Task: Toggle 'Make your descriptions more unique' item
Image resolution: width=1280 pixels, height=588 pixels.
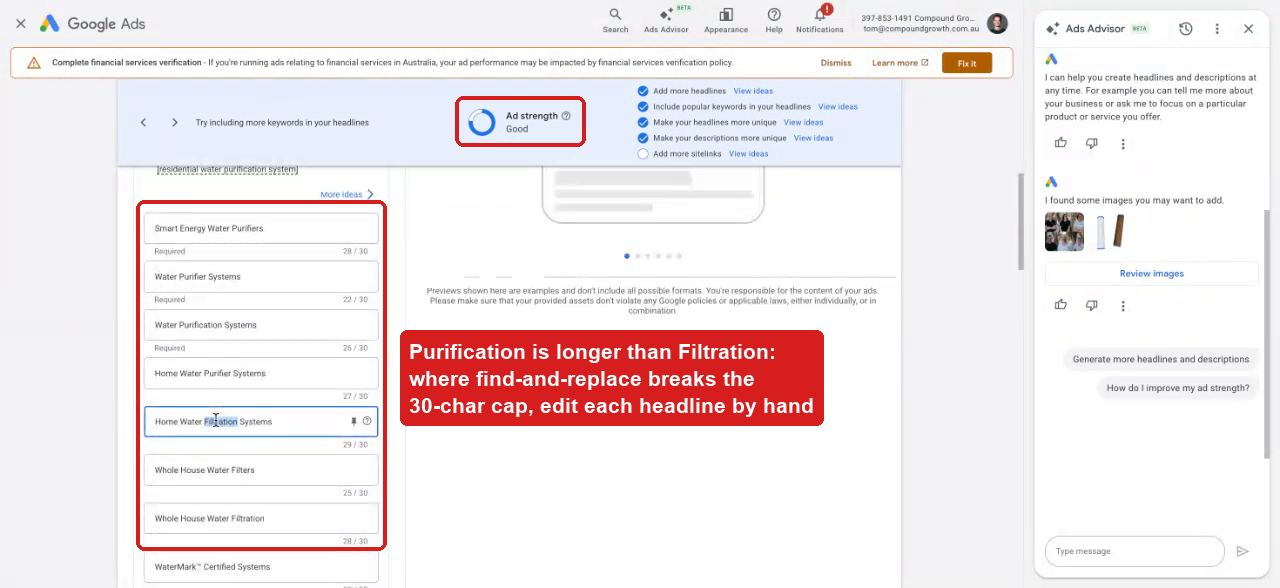Action: pyautogui.click(x=643, y=138)
